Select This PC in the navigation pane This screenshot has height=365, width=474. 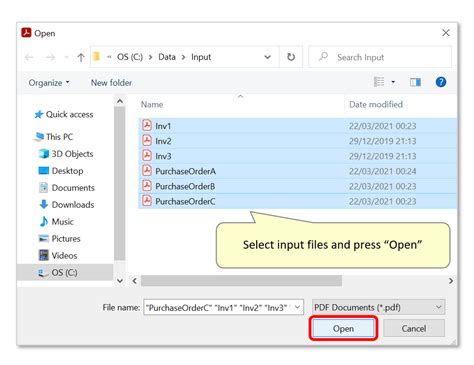pyautogui.click(x=54, y=137)
